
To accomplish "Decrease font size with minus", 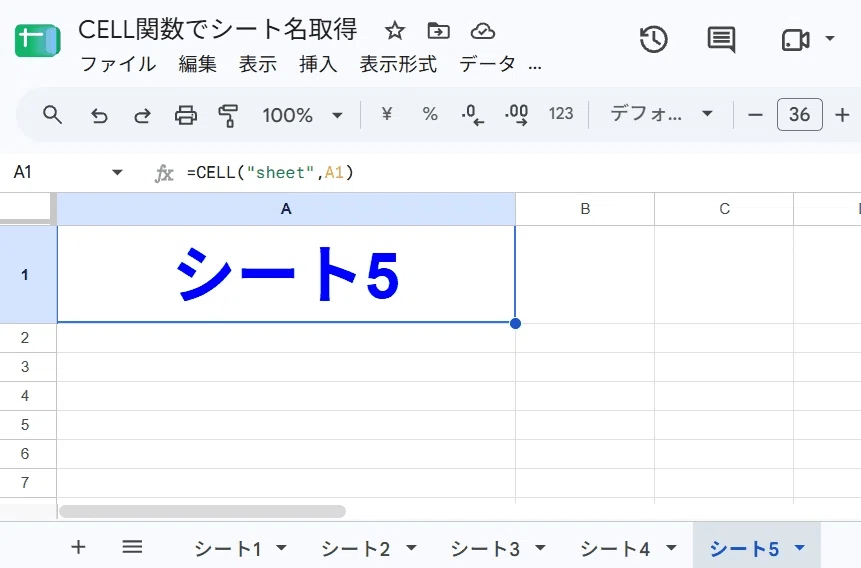I will click(755, 115).
